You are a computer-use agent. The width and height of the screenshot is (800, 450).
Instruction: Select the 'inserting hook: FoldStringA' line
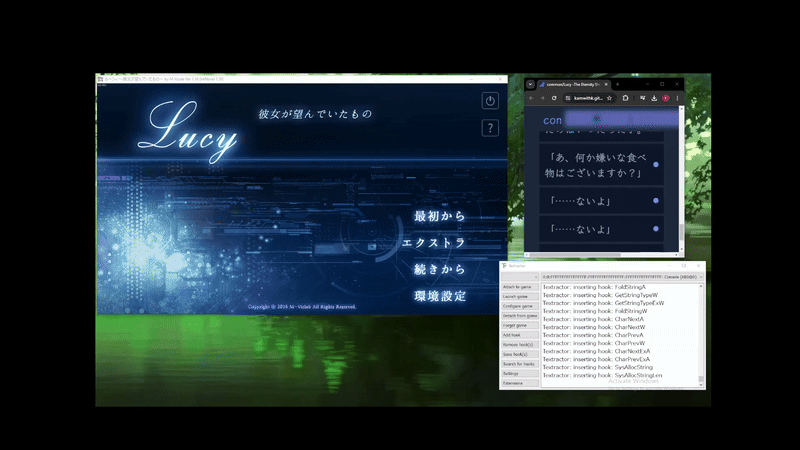coord(594,287)
